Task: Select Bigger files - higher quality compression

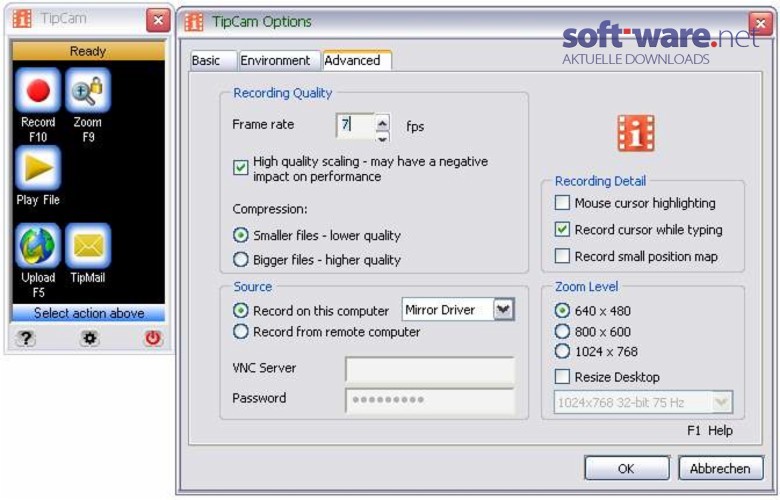Action: [241, 259]
